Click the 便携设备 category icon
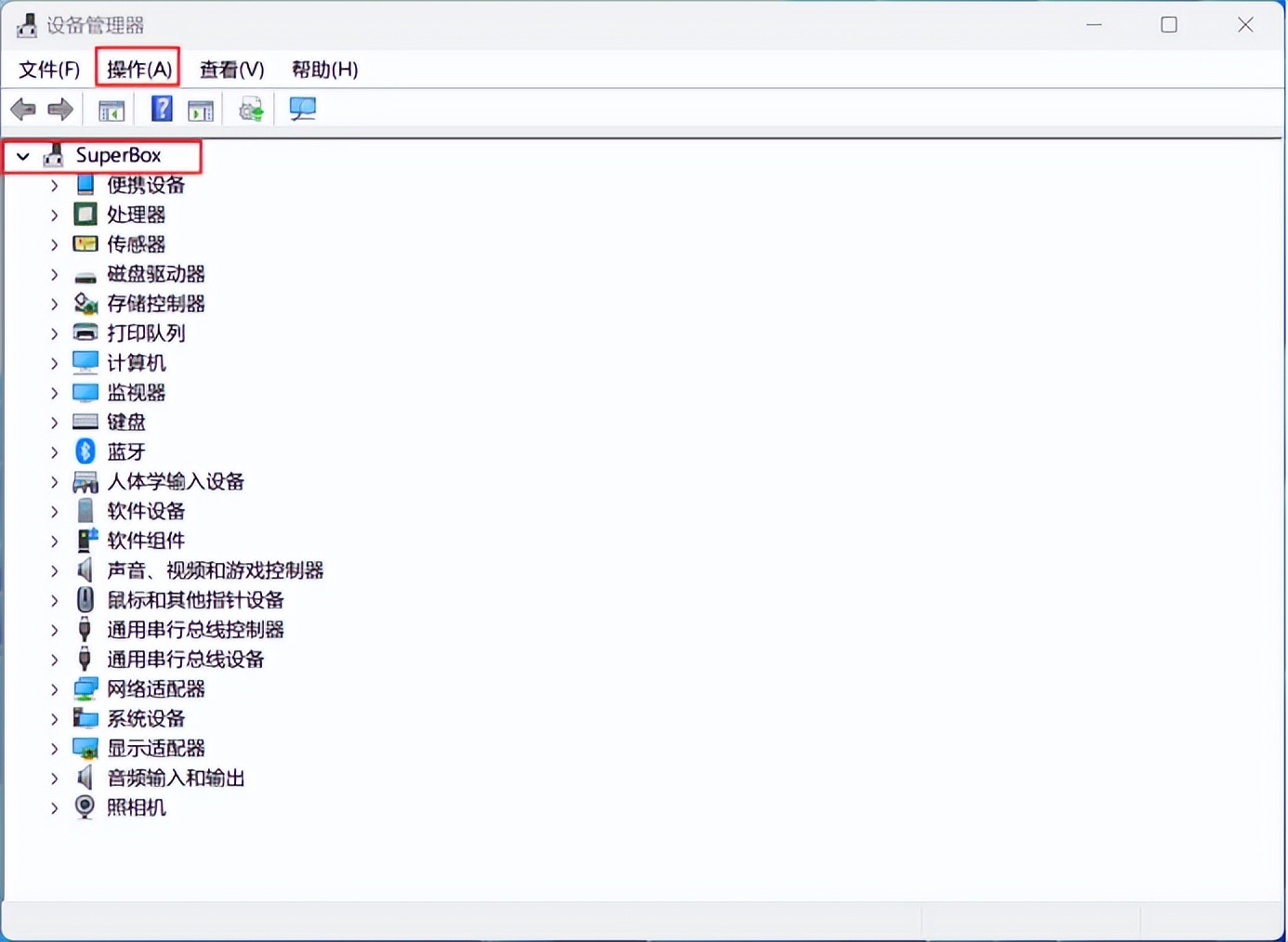The image size is (1288, 942). (x=85, y=185)
